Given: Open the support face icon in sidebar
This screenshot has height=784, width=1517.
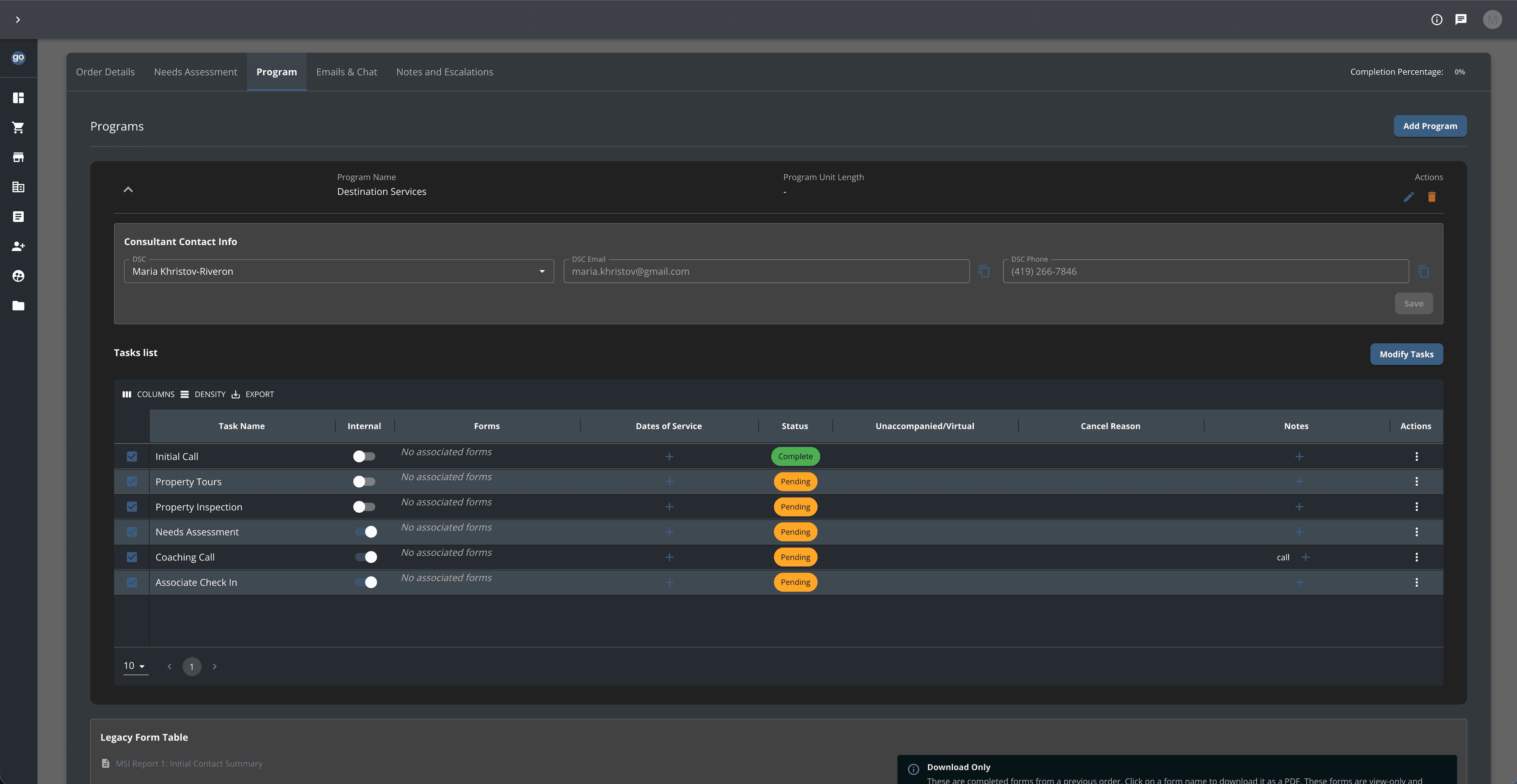Looking at the screenshot, I should (x=18, y=276).
